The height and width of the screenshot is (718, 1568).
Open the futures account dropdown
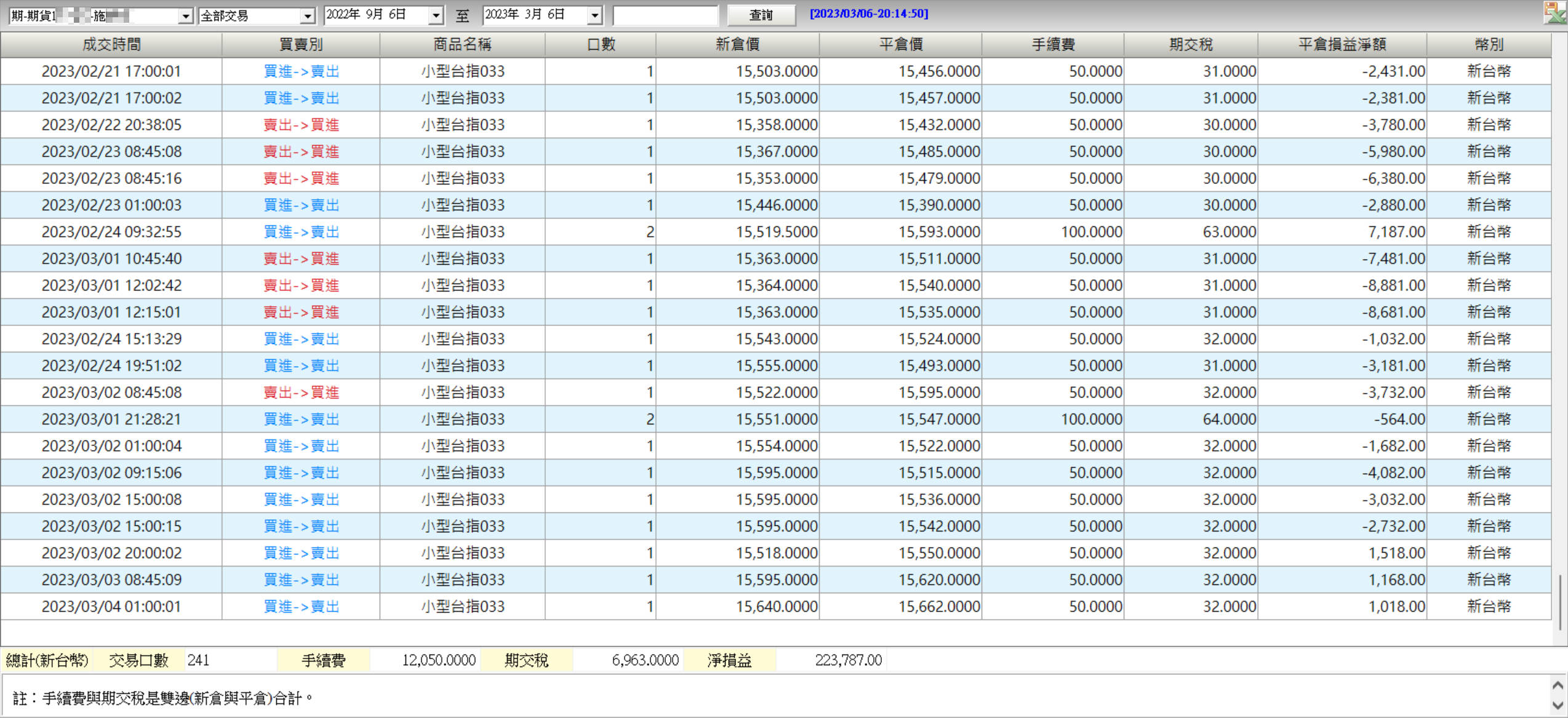tap(185, 16)
